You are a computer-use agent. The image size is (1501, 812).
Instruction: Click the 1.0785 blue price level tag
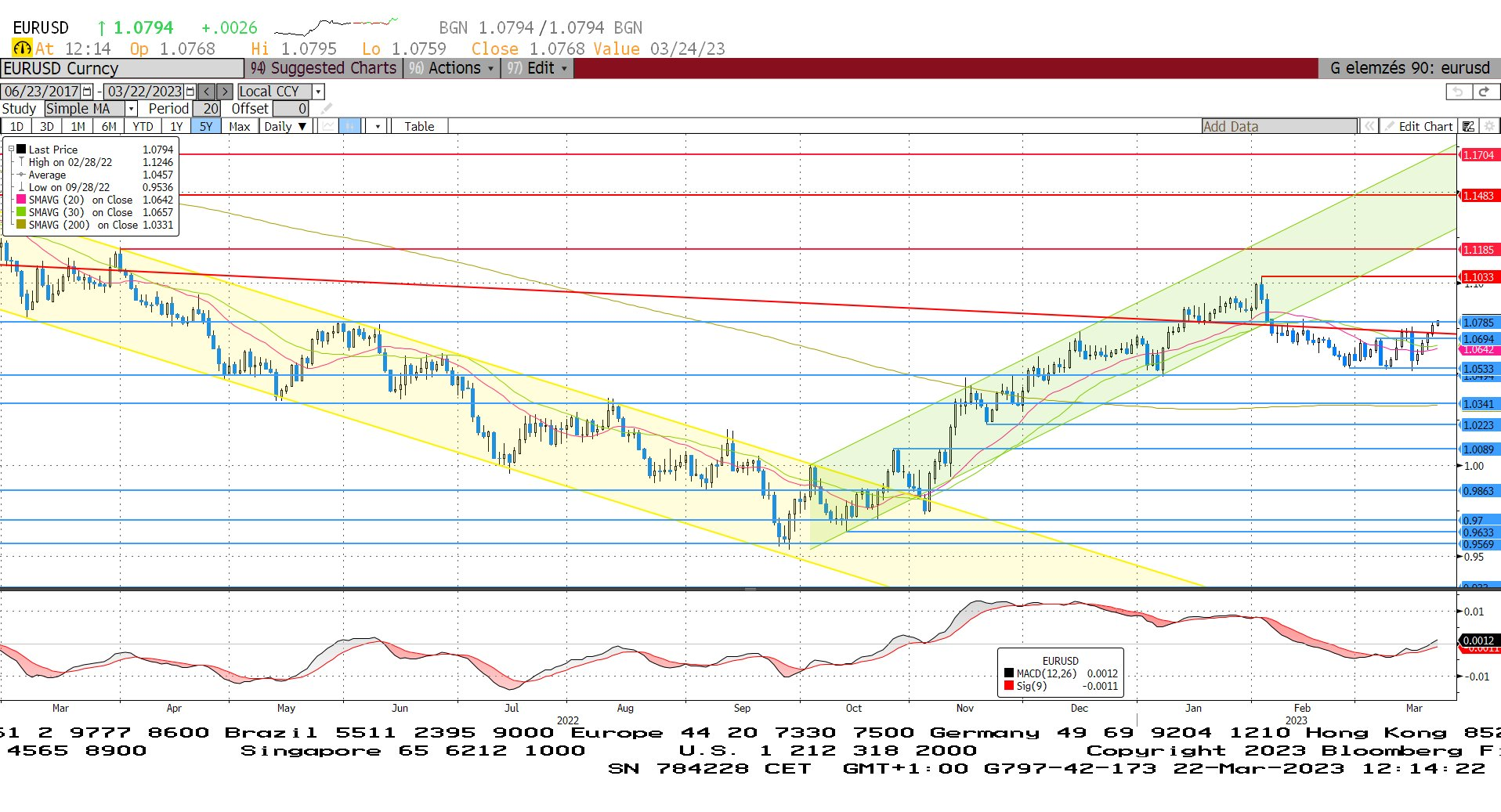pyautogui.click(x=1480, y=323)
